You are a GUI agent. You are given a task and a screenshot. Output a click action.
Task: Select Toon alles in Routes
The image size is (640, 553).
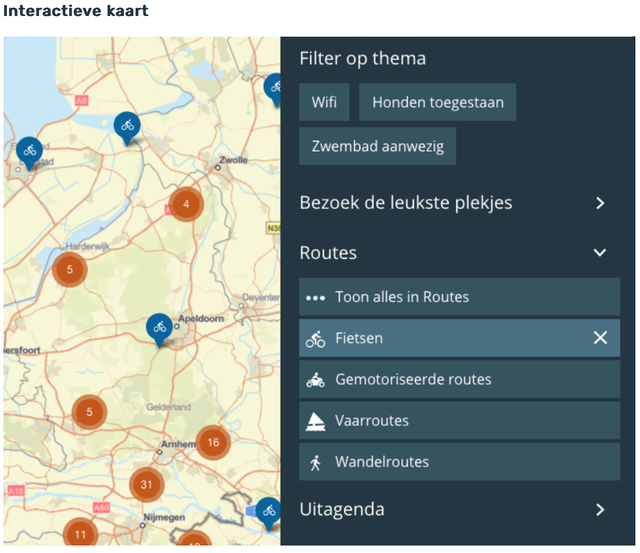coord(402,297)
